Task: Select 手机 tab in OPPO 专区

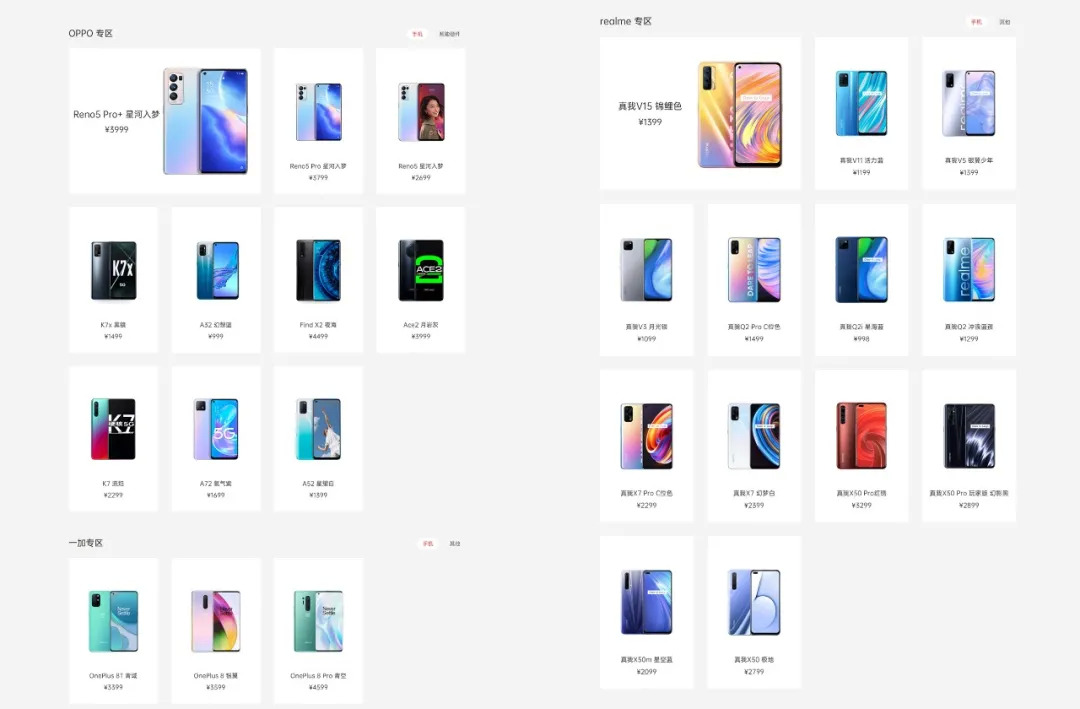Action: [x=417, y=34]
